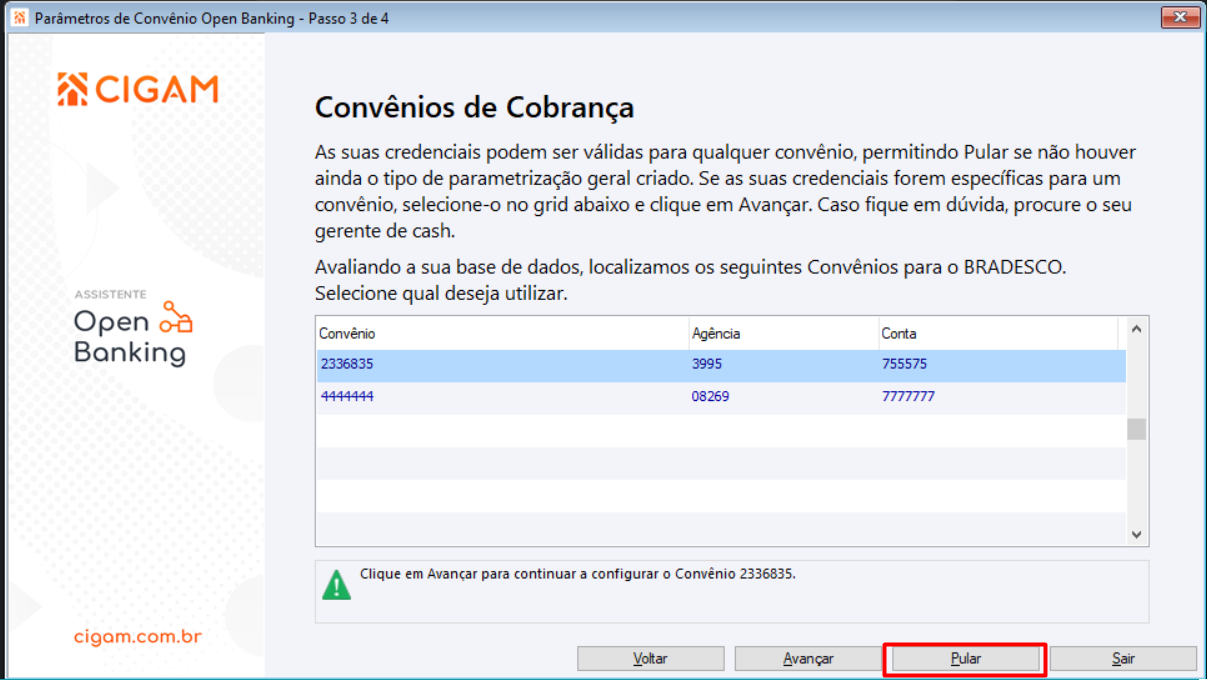The height and width of the screenshot is (680, 1207).
Task: Click the Convênio column header
Action: click(x=502, y=334)
